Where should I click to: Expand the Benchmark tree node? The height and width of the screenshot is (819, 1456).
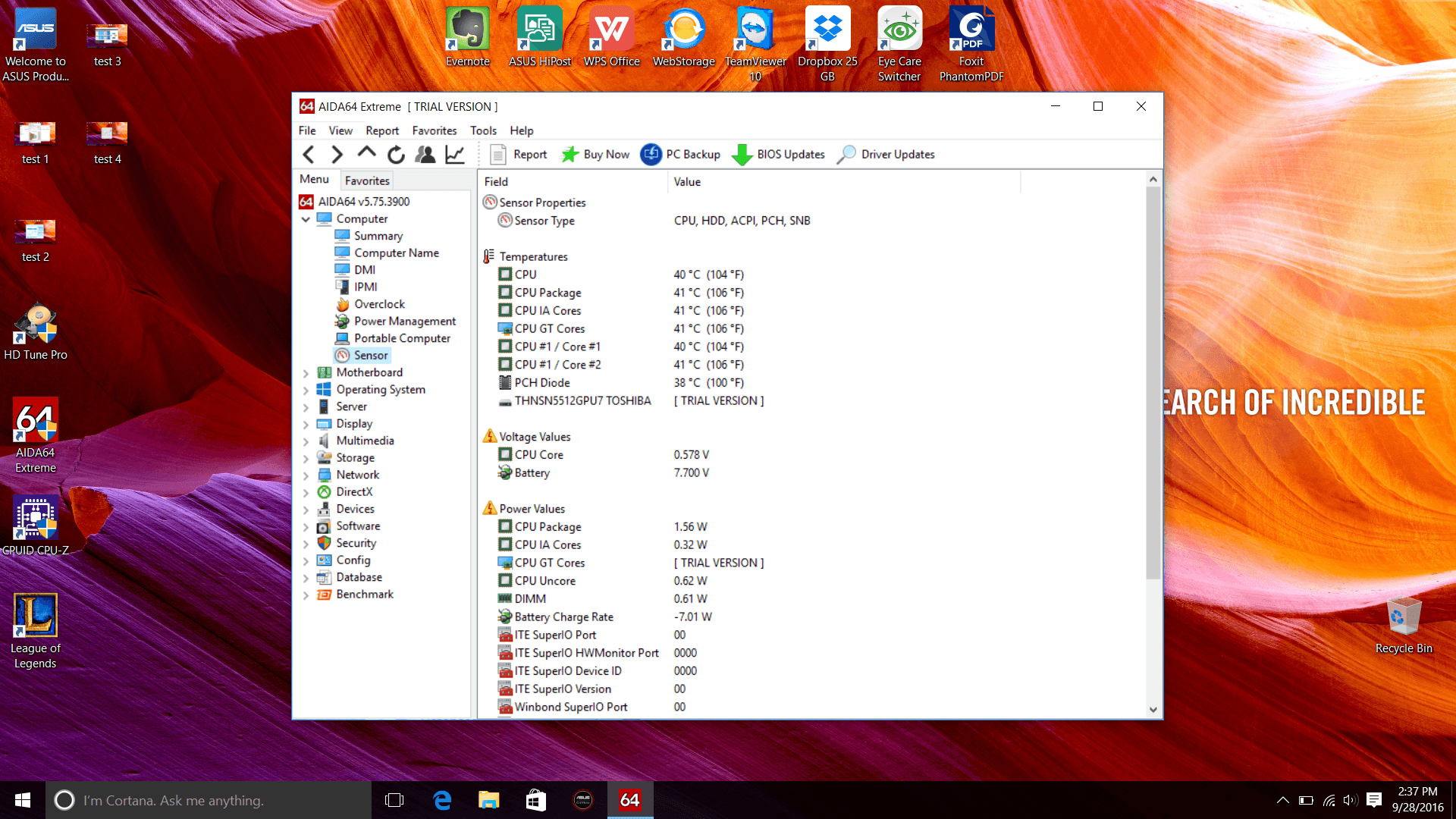point(306,595)
